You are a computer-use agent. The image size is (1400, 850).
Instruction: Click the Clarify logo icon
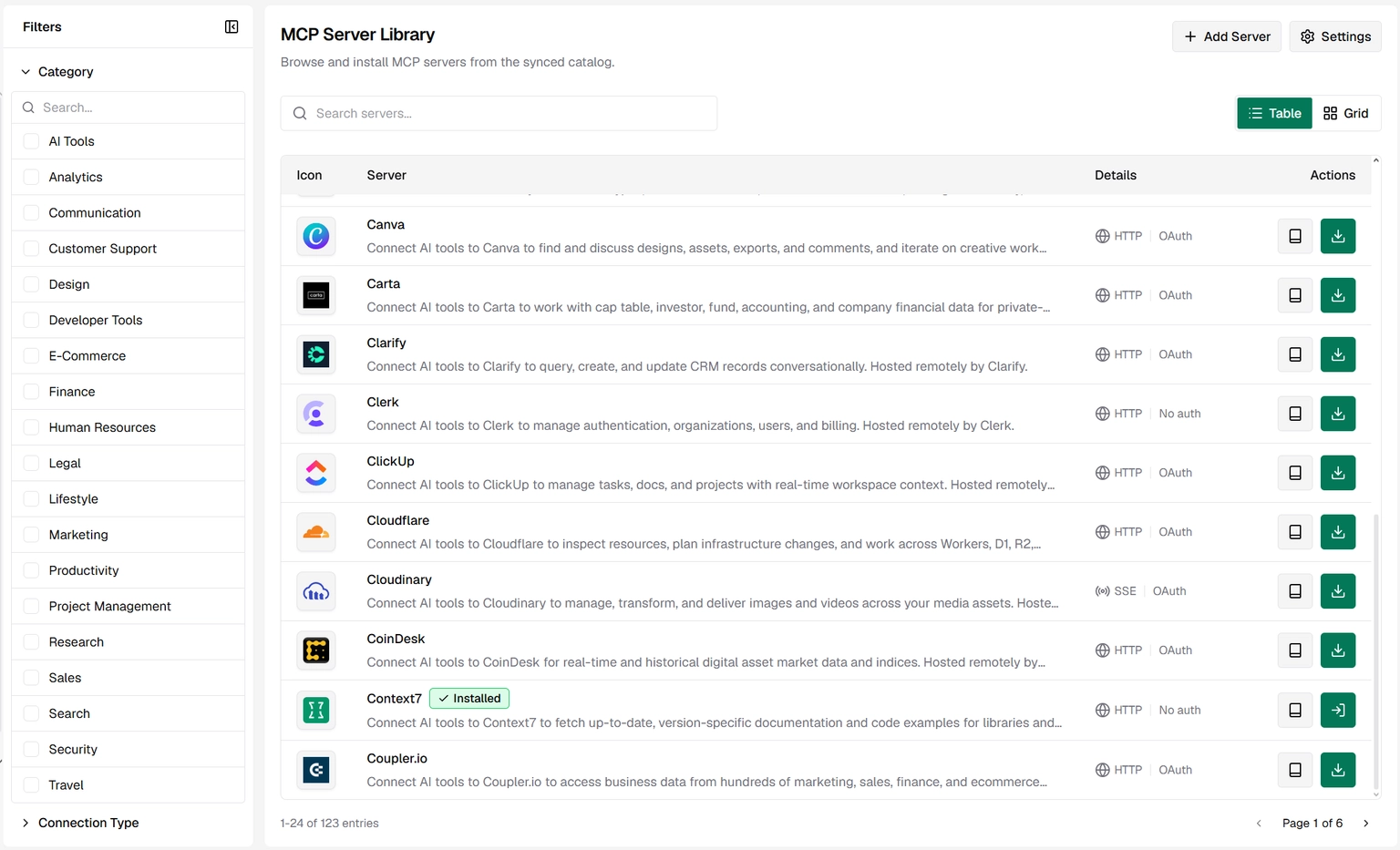pos(316,354)
